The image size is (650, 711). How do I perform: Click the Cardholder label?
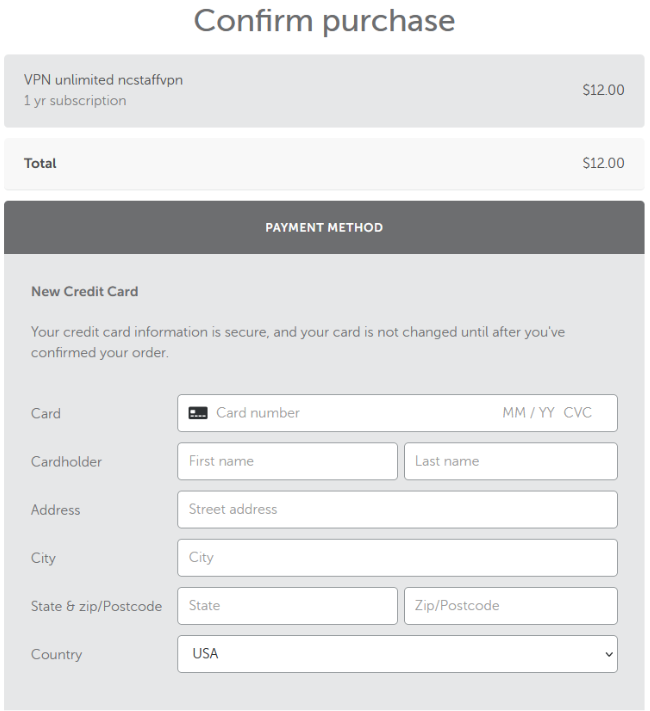pyautogui.click(x=66, y=462)
